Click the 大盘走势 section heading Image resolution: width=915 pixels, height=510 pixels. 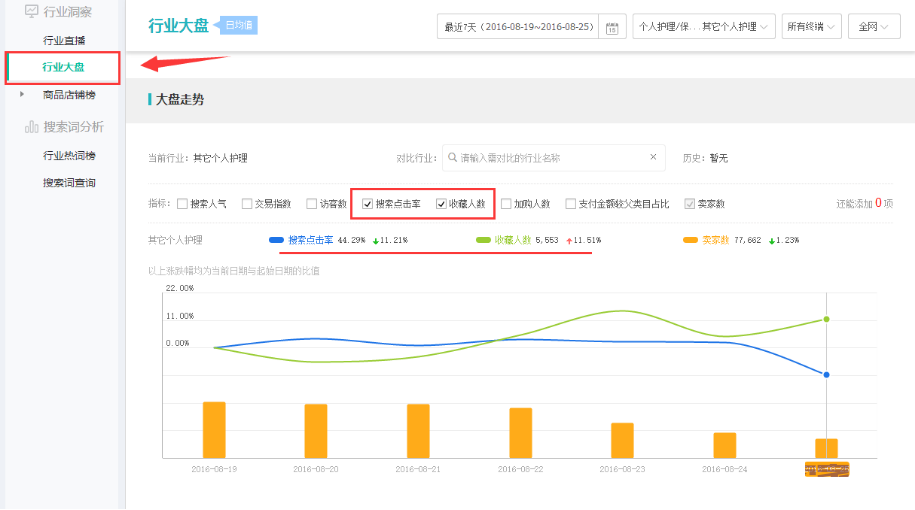coord(180,100)
